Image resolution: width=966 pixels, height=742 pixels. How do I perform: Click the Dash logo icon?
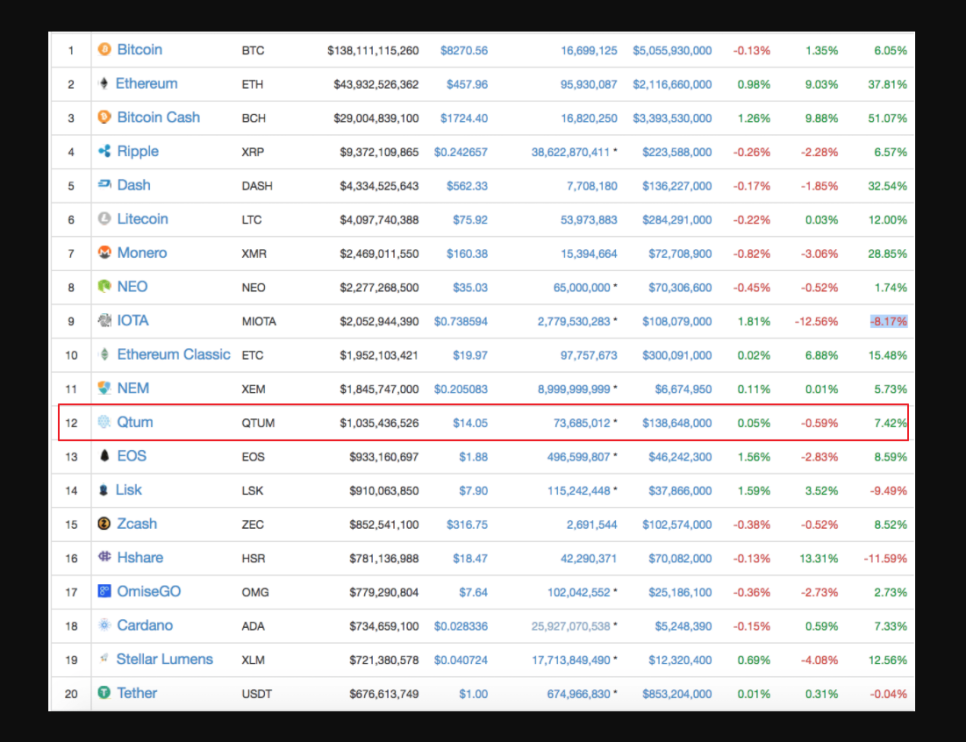(105, 184)
